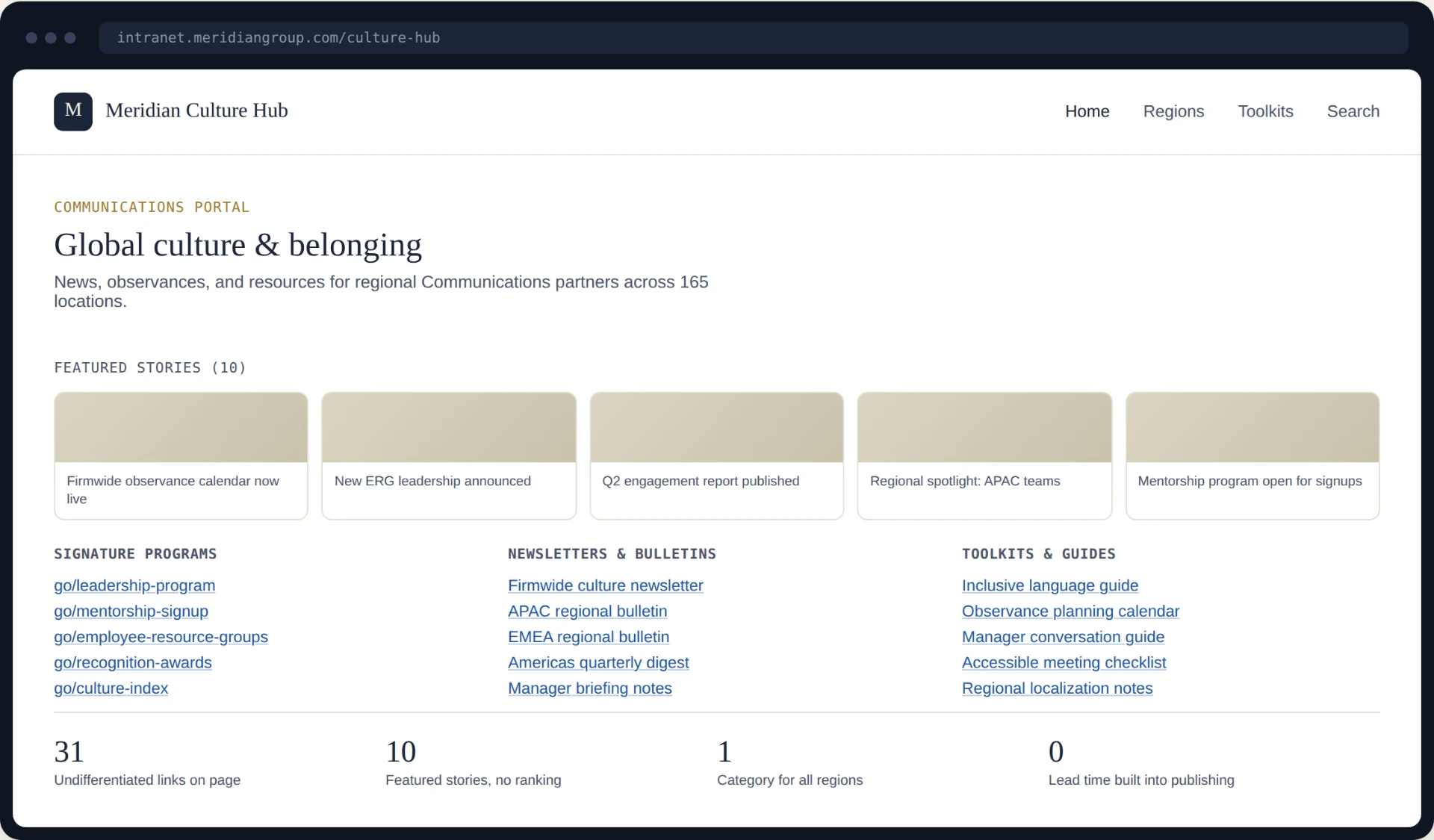Viewport: 1434px width, 840px height.
Task: Go to the Regions nav item
Action: pos(1173,111)
